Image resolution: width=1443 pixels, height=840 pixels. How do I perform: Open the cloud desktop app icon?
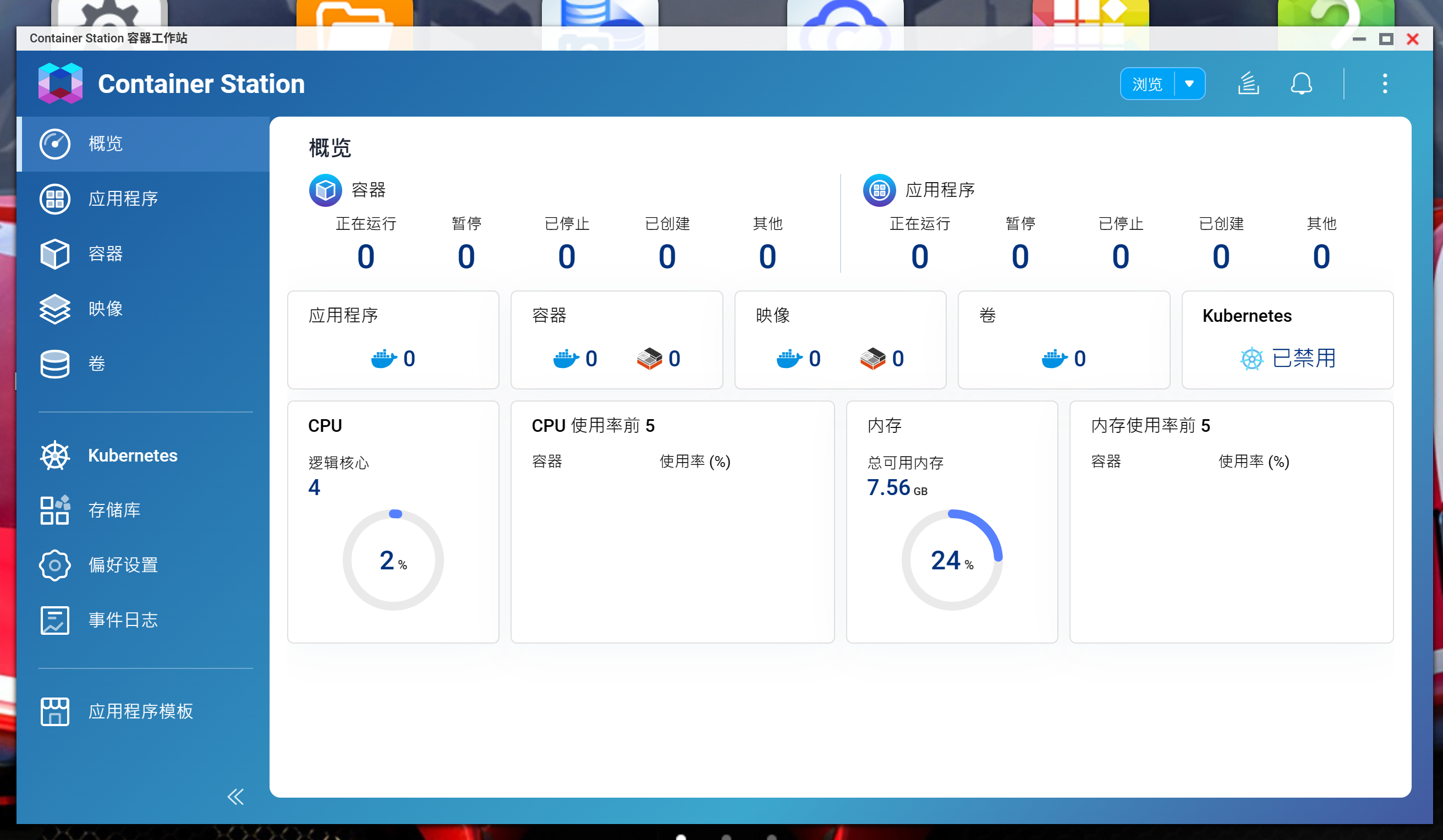pyautogui.click(x=845, y=13)
